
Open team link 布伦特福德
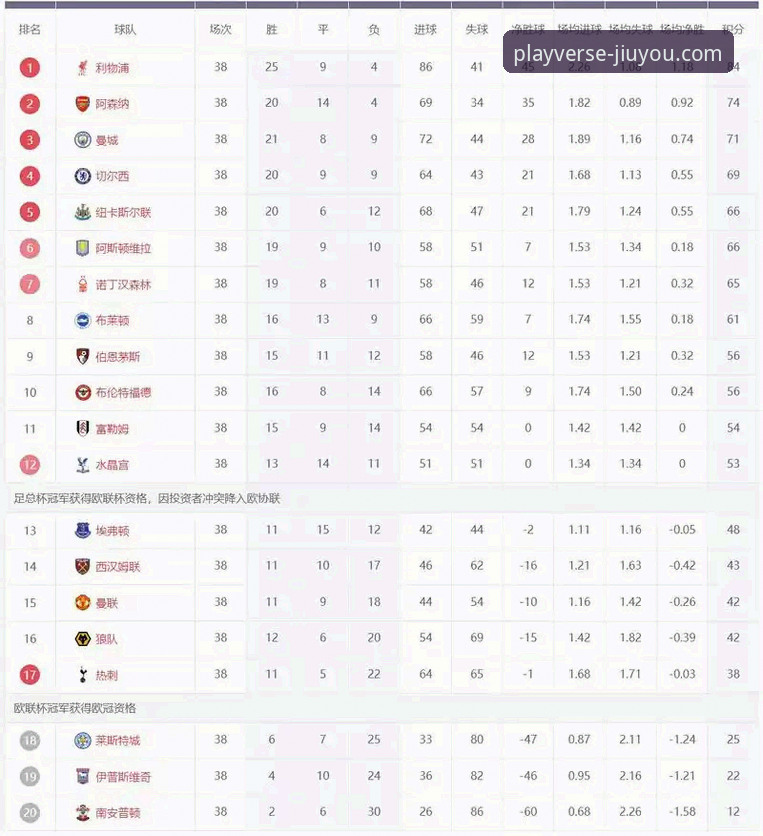click(x=123, y=393)
